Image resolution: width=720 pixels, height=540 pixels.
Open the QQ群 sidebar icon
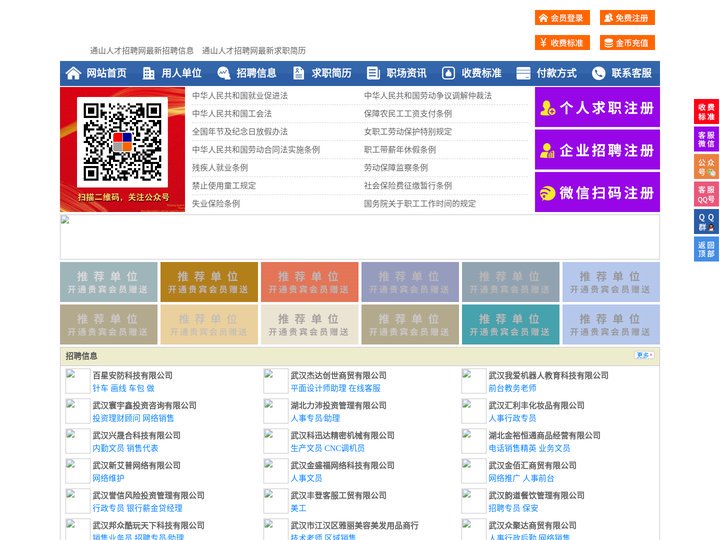point(706,222)
